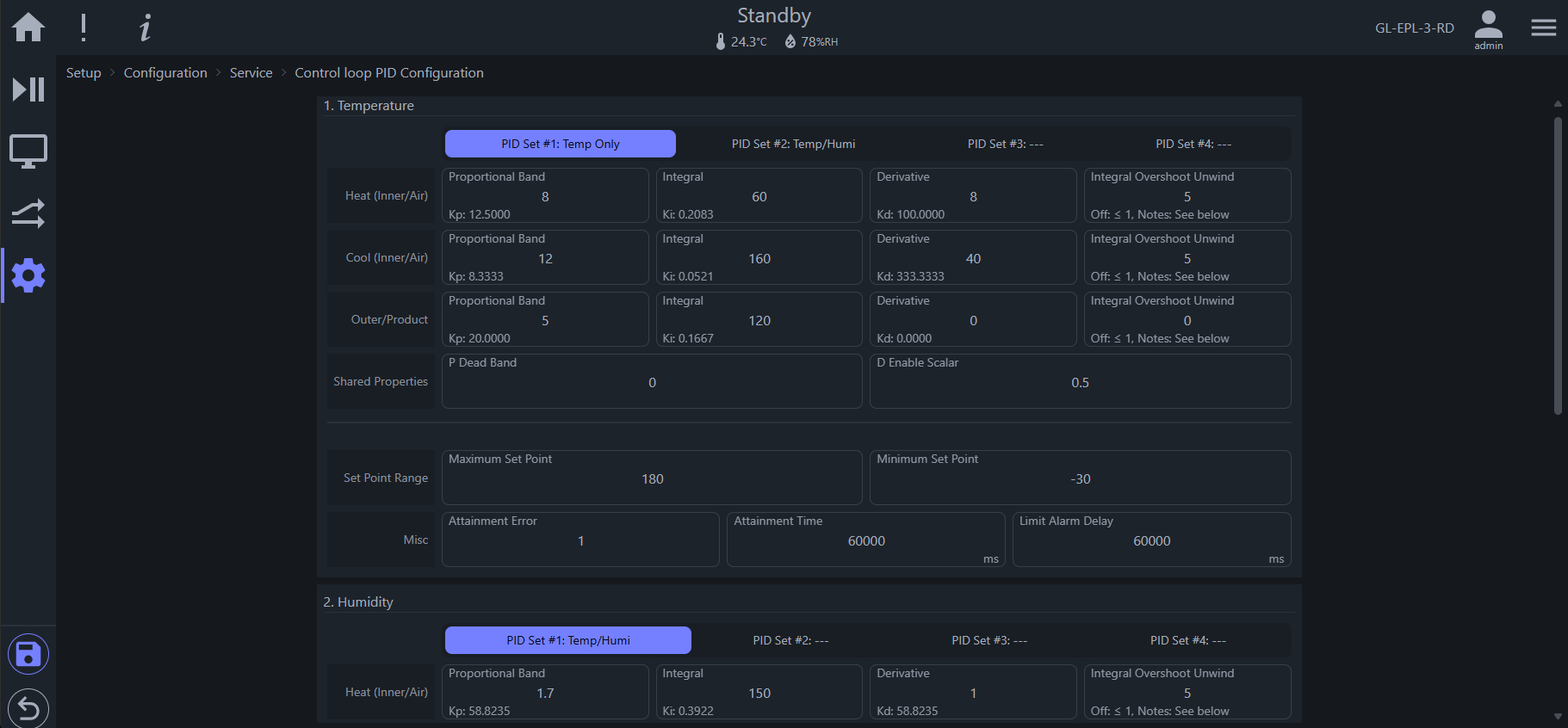Click the GL-EPL-3-RD device name
The height and width of the screenshot is (728, 1568).
pos(1415,28)
